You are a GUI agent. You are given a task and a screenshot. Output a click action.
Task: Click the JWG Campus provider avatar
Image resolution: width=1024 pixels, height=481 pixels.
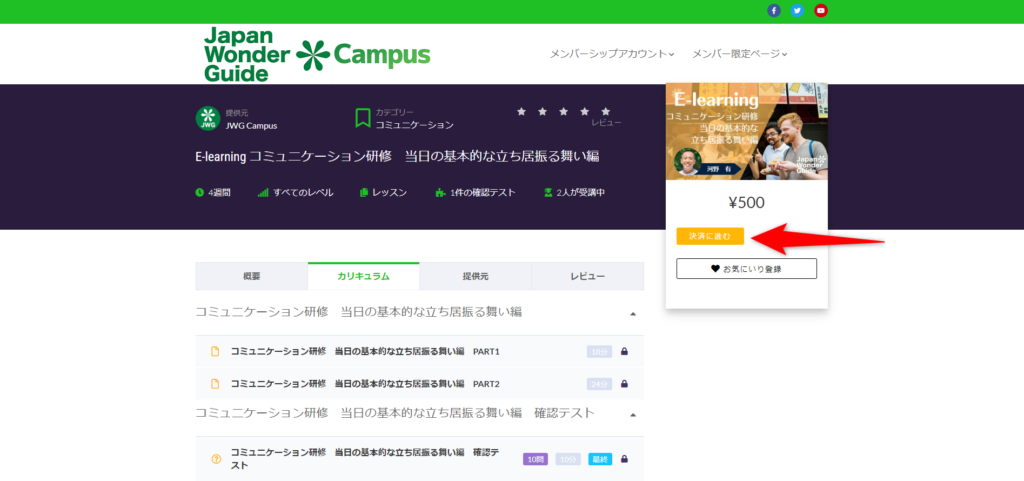click(207, 118)
